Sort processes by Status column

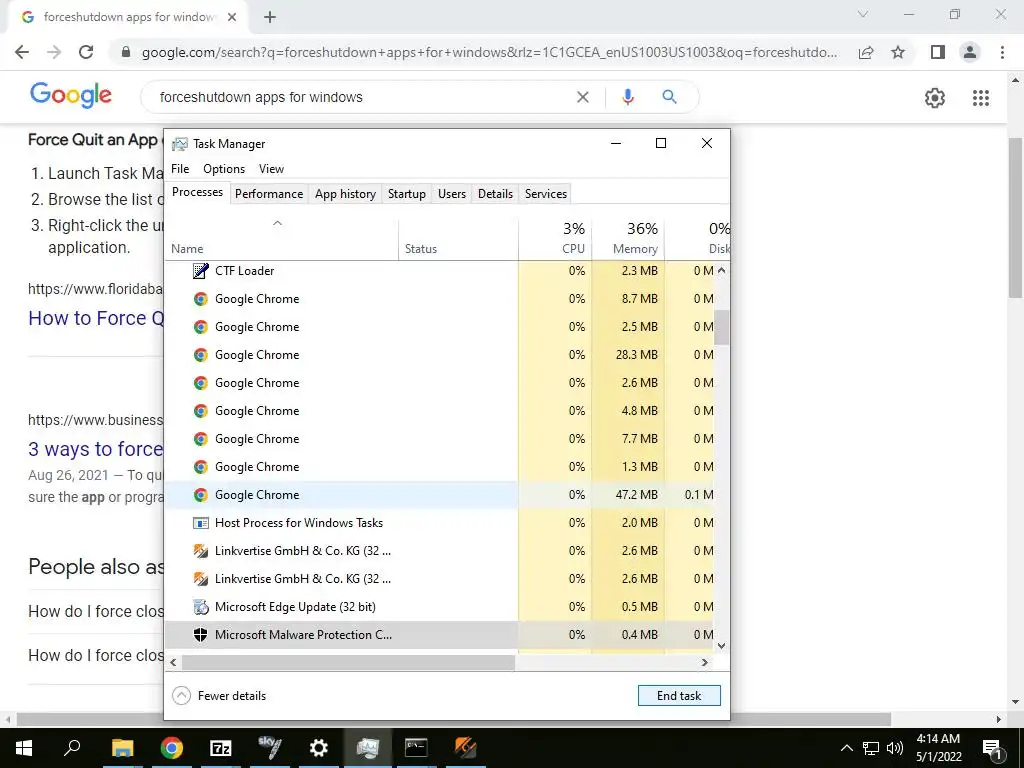point(458,239)
